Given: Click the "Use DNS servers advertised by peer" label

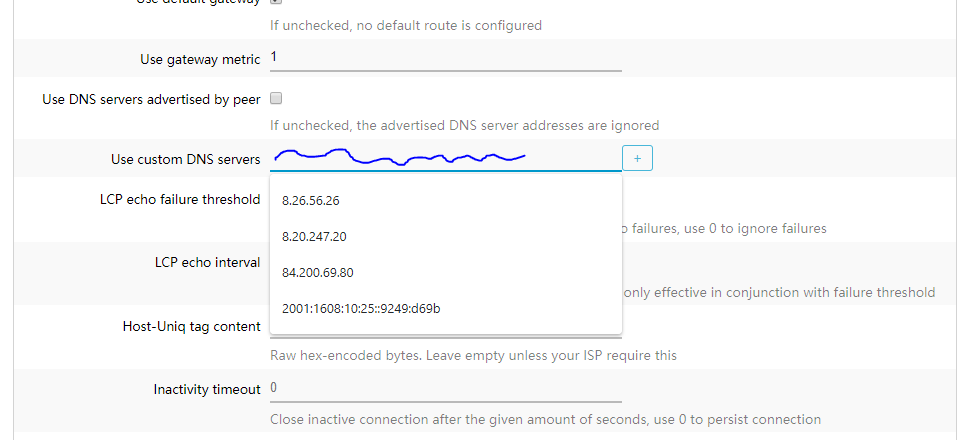Looking at the screenshot, I should coord(151,100).
